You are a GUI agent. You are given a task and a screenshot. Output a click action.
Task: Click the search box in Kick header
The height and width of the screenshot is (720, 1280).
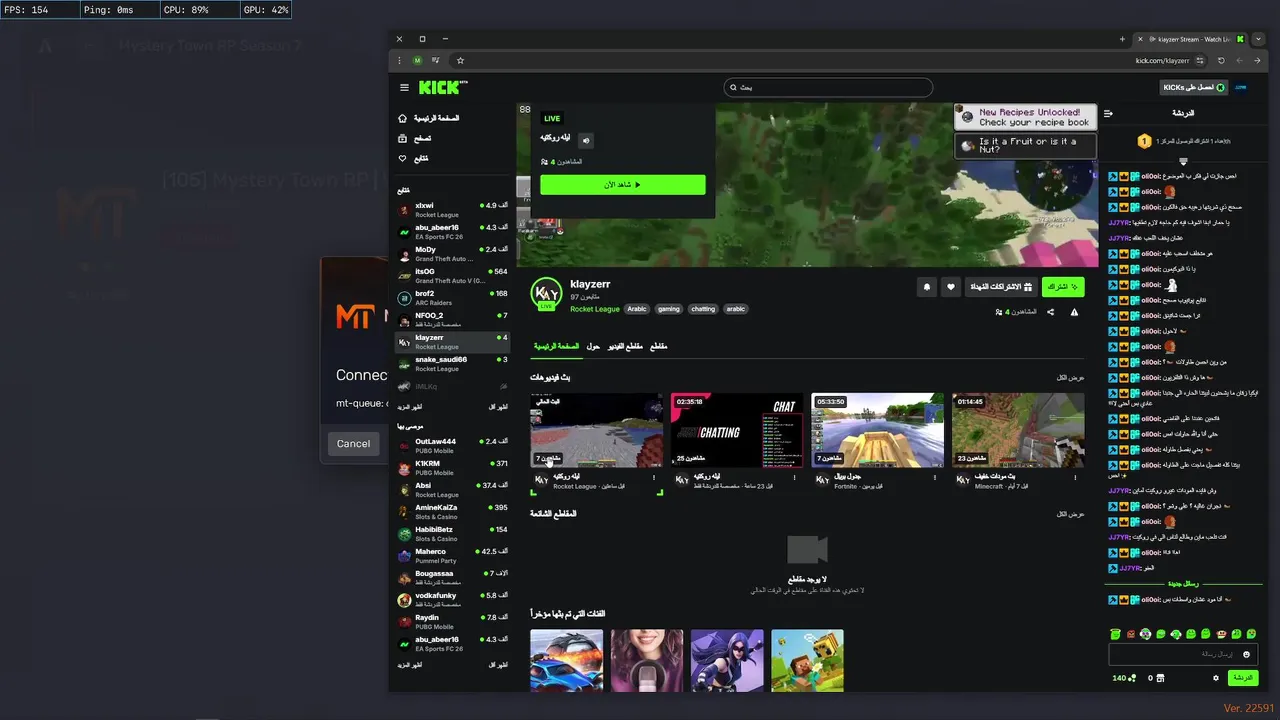[828, 88]
